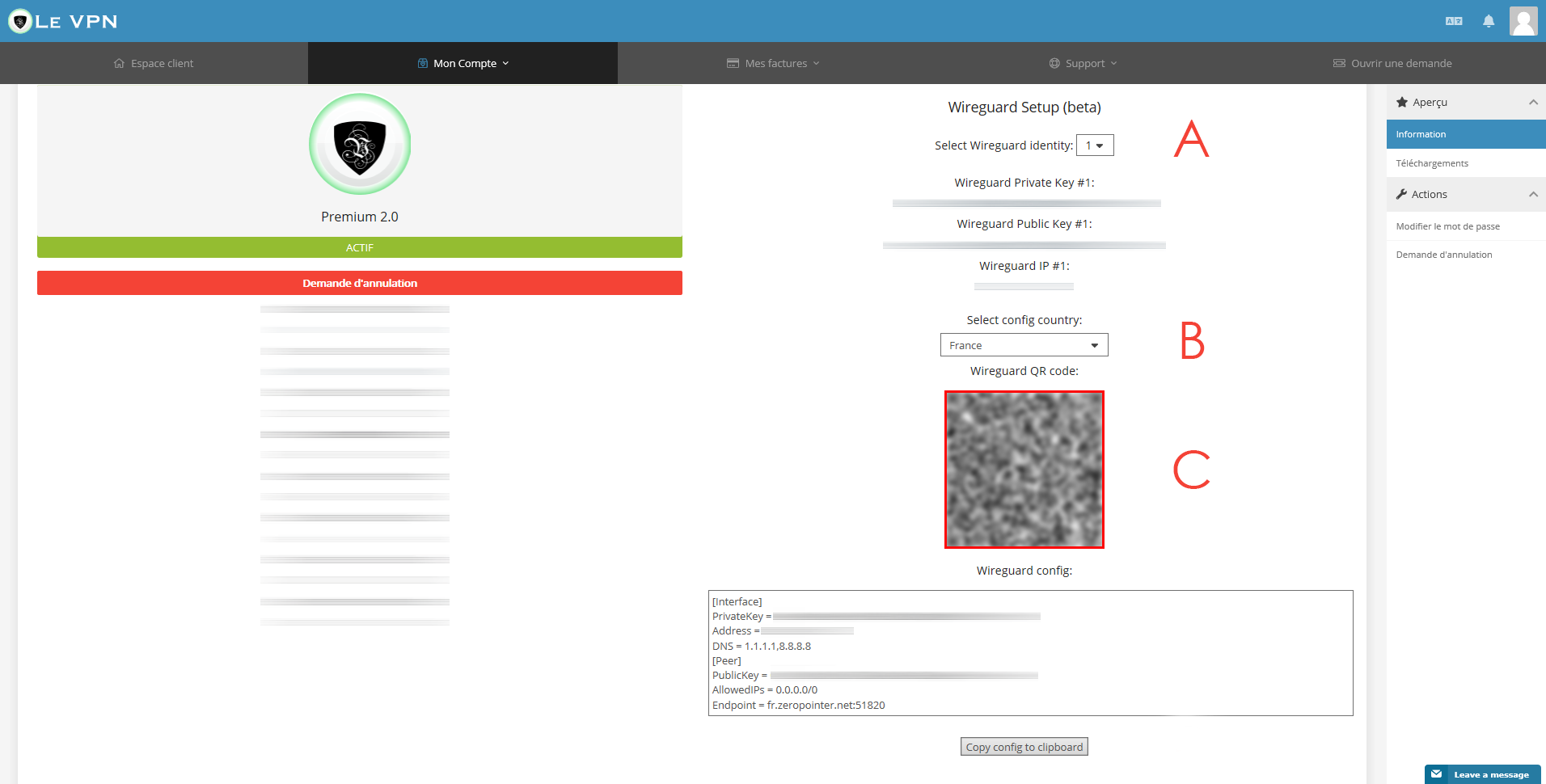Click the red Demande d'annulation button
The width and height of the screenshot is (1546, 784).
[360, 283]
